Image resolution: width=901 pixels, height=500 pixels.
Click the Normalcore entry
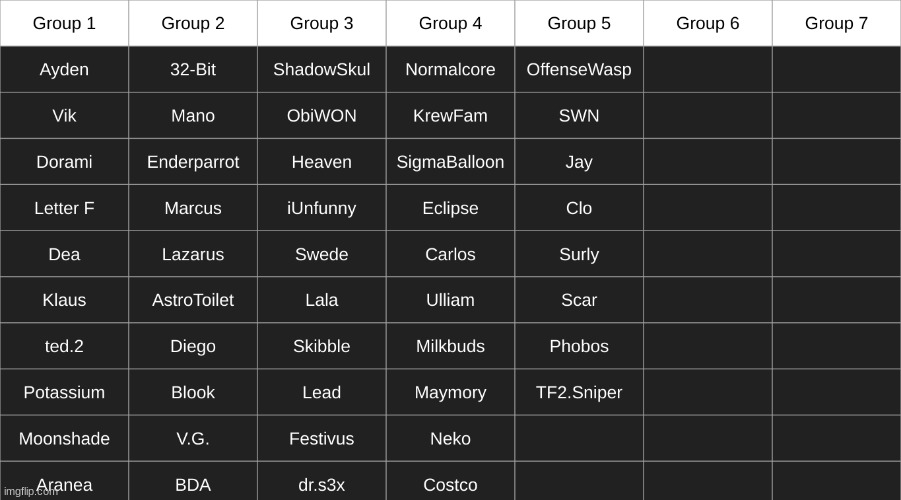(x=450, y=70)
